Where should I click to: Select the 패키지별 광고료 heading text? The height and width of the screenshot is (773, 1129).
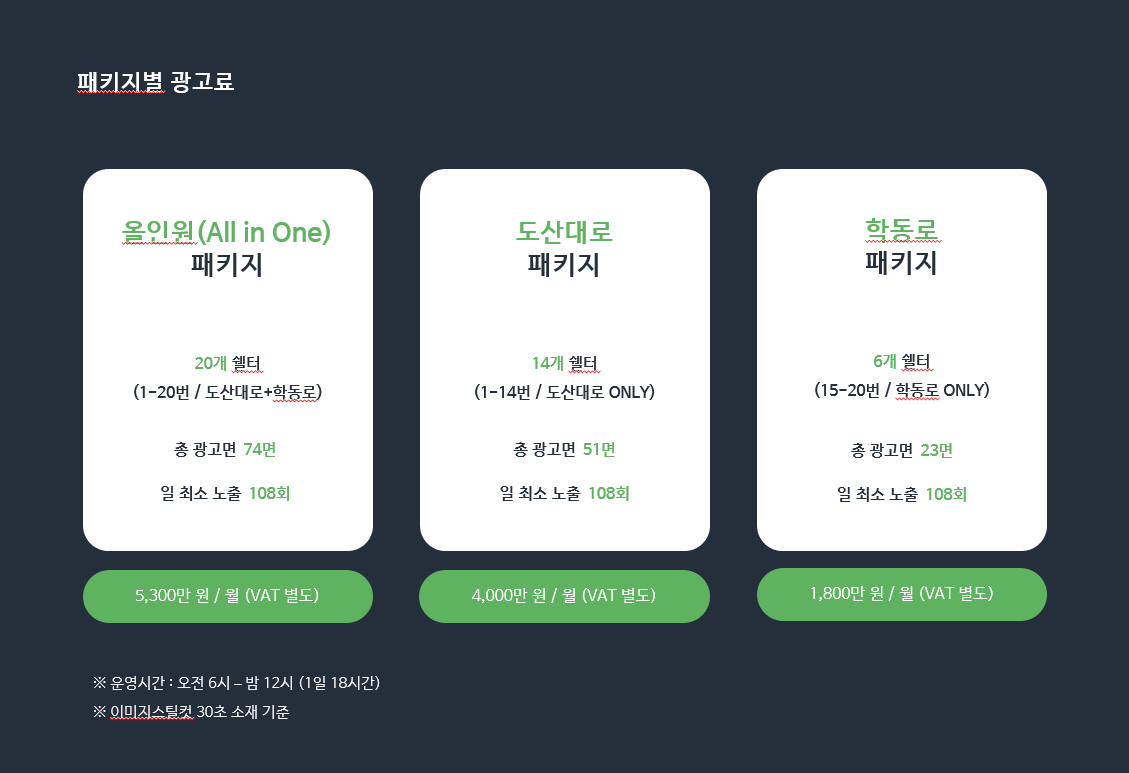pyautogui.click(x=156, y=82)
